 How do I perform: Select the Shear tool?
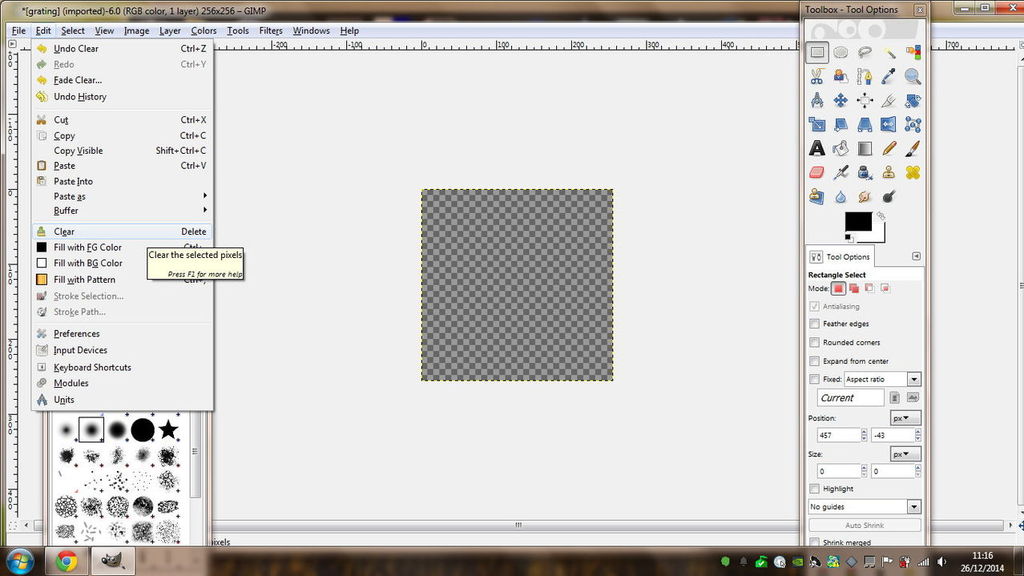pyautogui.click(x=840, y=125)
